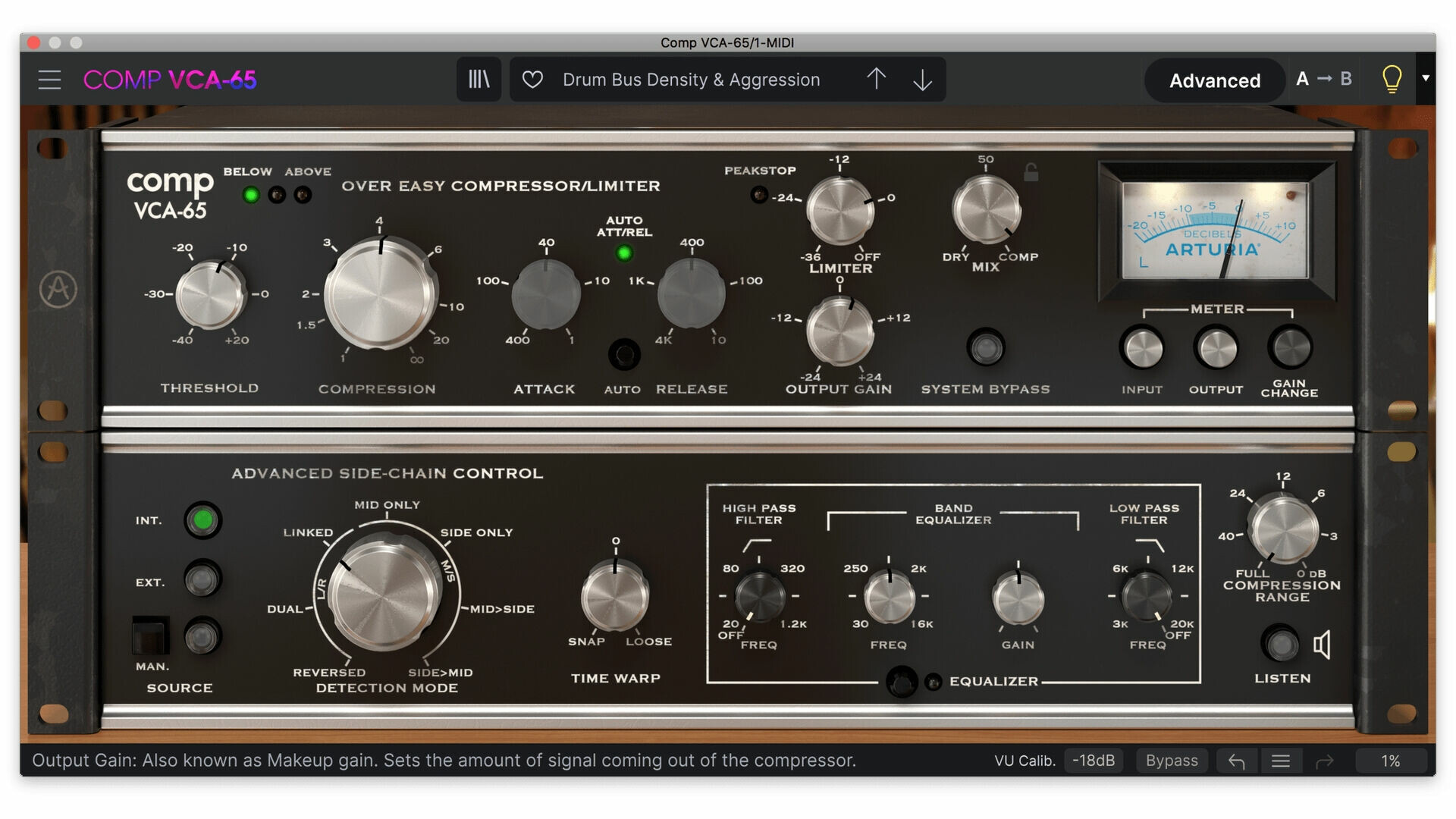
Task: Push the manual trigger square button
Action: click(x=150, y=635)
